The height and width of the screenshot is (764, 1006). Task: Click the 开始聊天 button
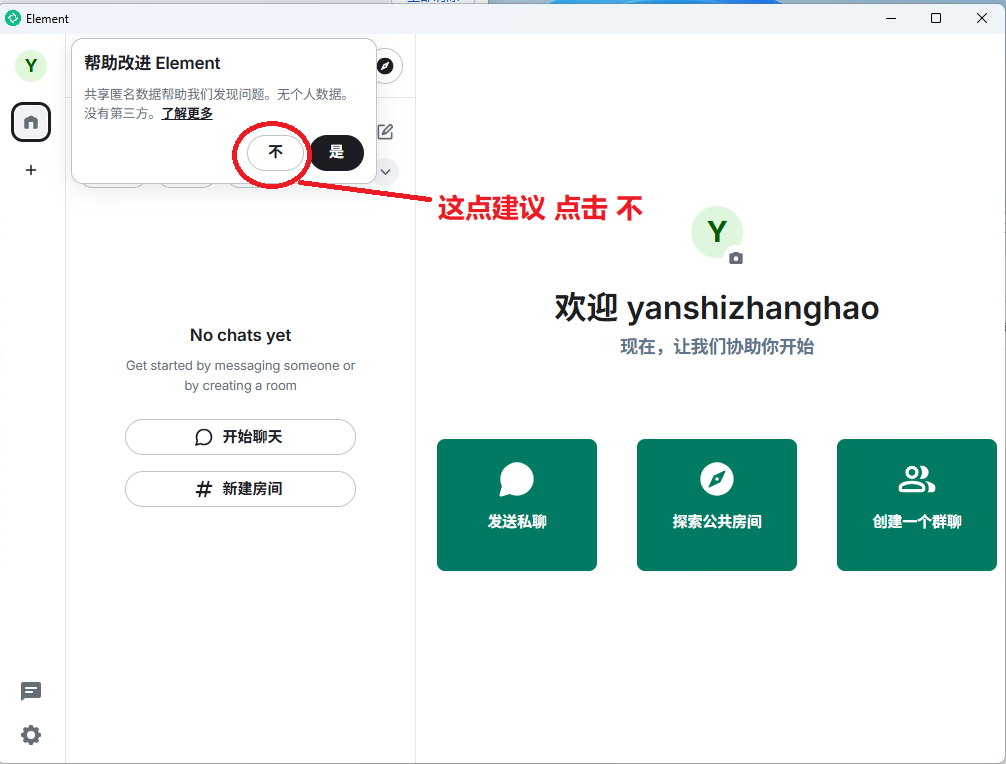240,437
